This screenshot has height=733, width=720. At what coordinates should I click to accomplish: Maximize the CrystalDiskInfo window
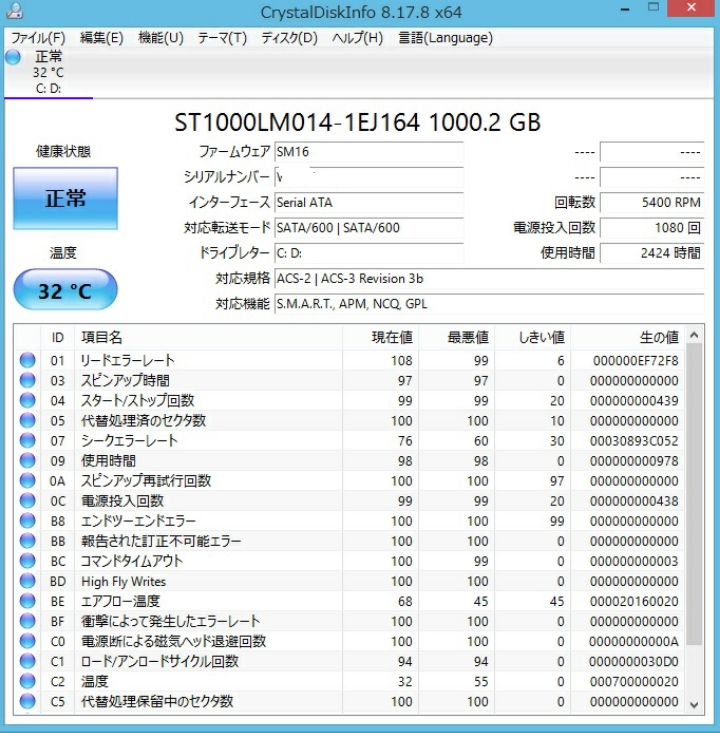tap(653, 7)
